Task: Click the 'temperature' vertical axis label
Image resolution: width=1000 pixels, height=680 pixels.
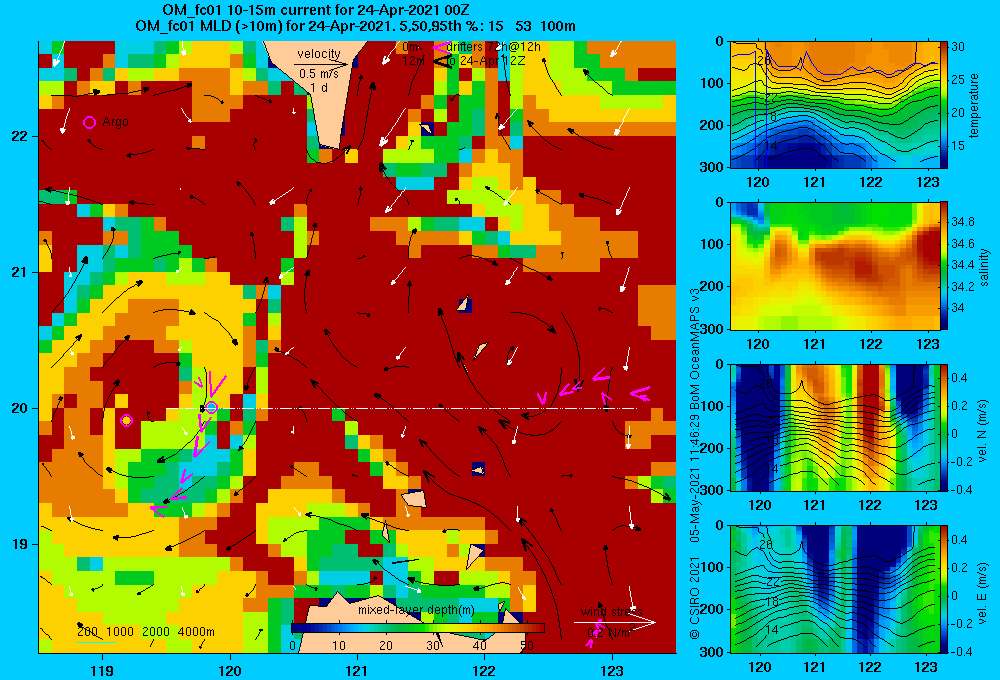Action: click(974, 105)
